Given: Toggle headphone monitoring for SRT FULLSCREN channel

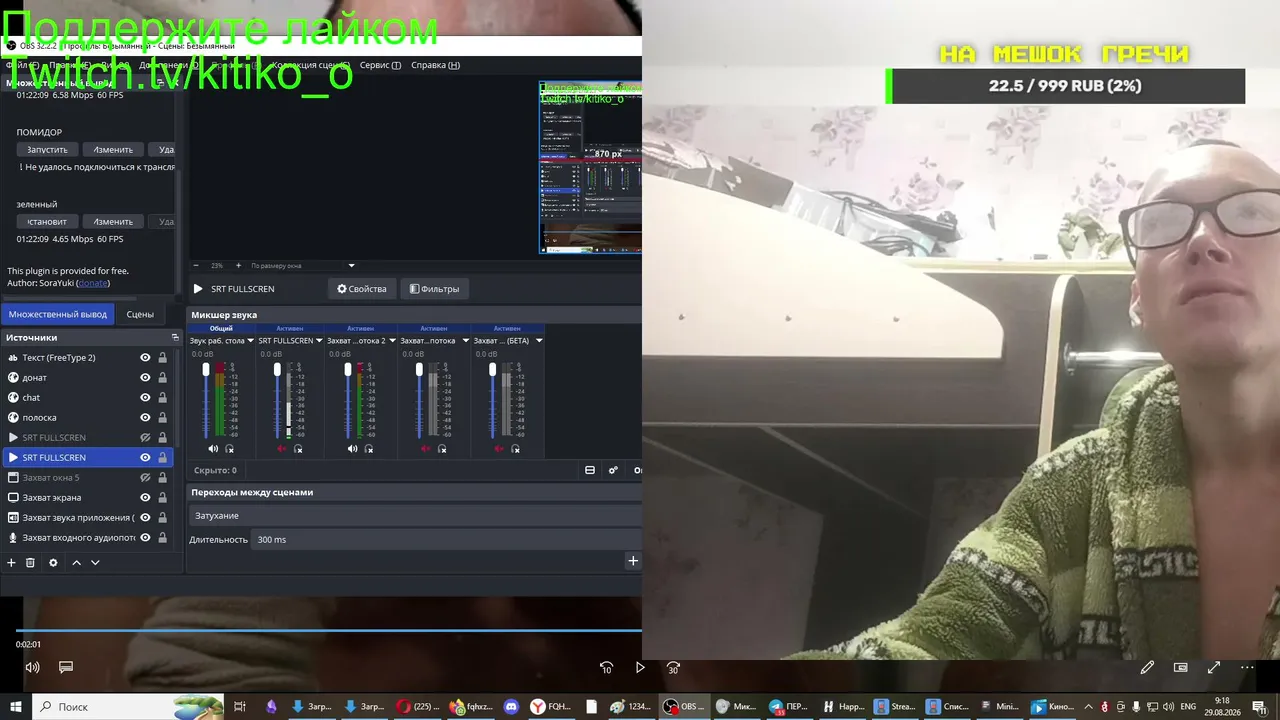Looking at the screenshot, I should click(298, 449).
